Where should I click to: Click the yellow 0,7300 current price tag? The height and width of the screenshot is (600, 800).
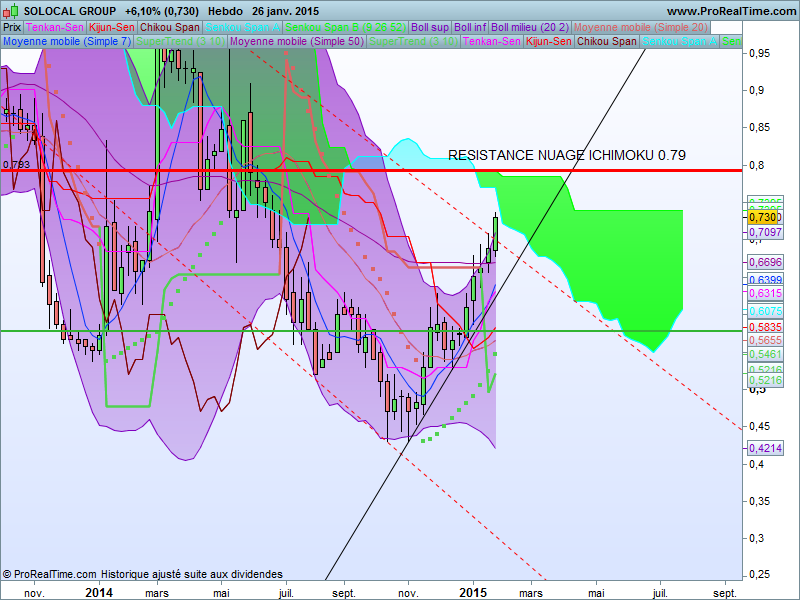tap(764, 217)
